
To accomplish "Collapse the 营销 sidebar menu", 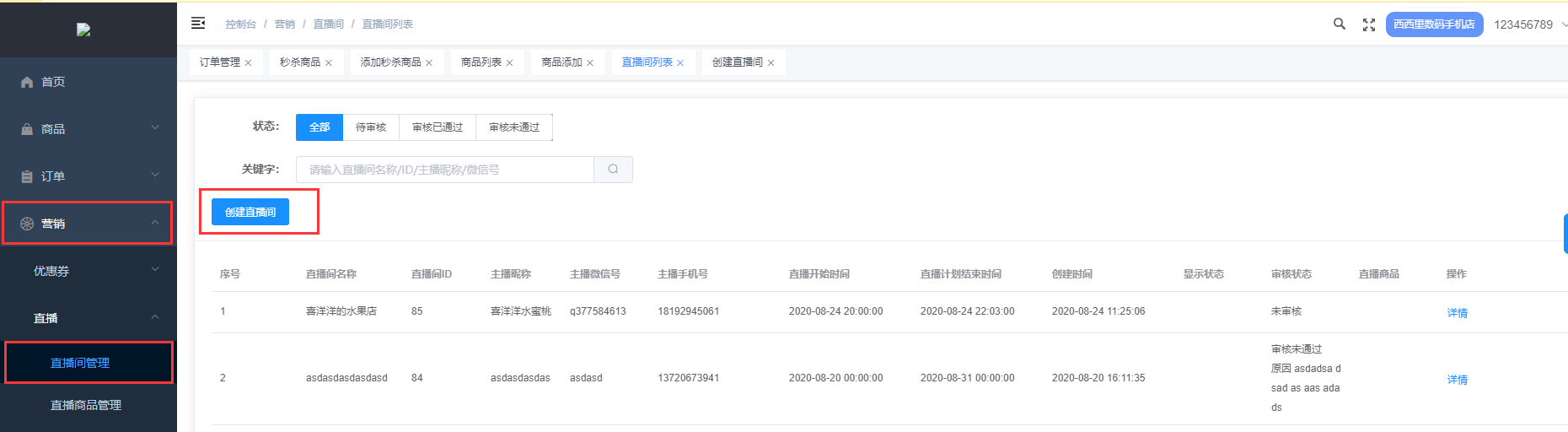I will [x=89, y=224].
